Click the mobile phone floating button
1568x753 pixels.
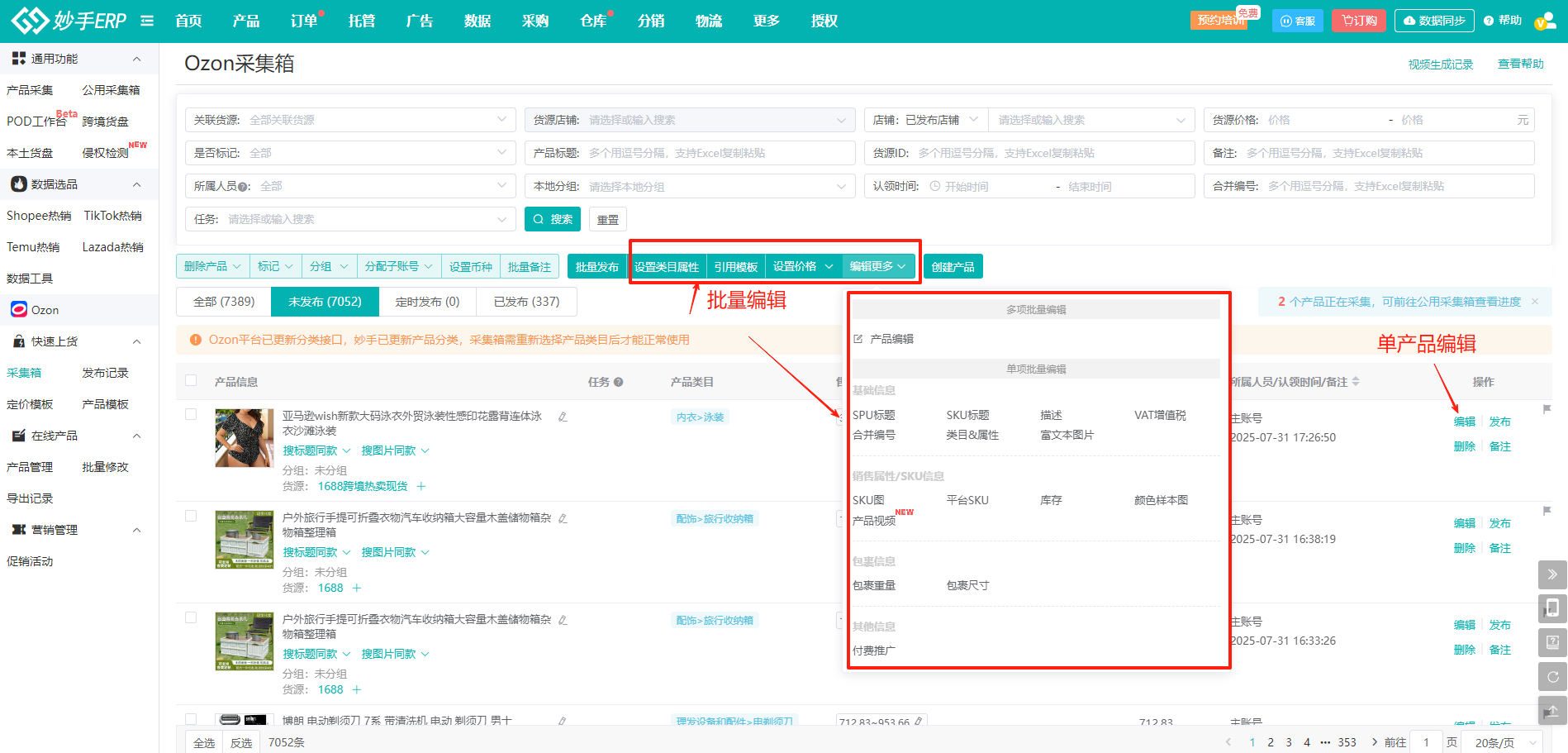[1552, 608]
